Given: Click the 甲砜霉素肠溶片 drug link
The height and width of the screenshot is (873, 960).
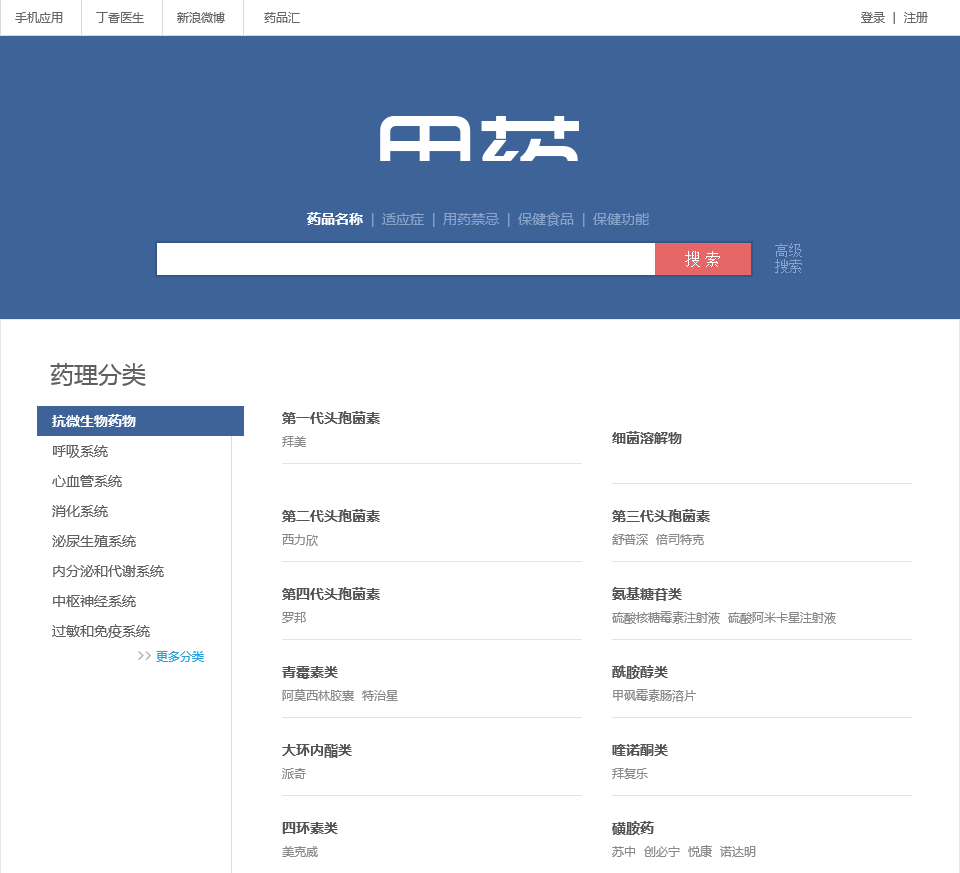Looking at the screenshot, I should point(654,695).
